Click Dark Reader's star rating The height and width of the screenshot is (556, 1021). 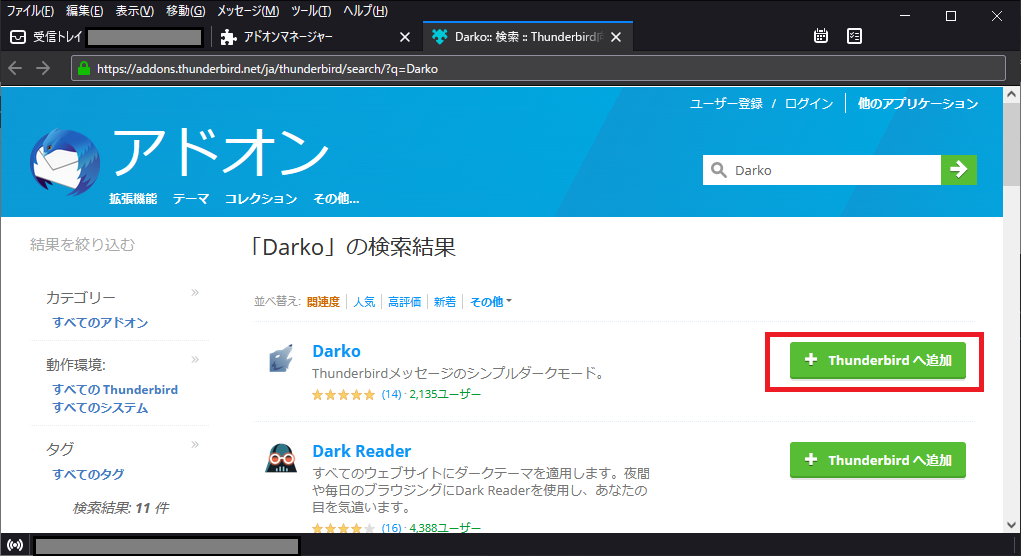pyautogui.click(x=344, y=528)
